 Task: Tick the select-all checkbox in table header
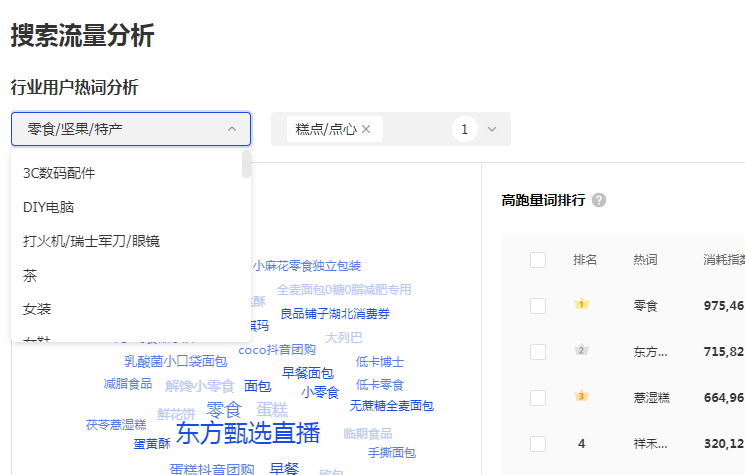pos(538,260)
